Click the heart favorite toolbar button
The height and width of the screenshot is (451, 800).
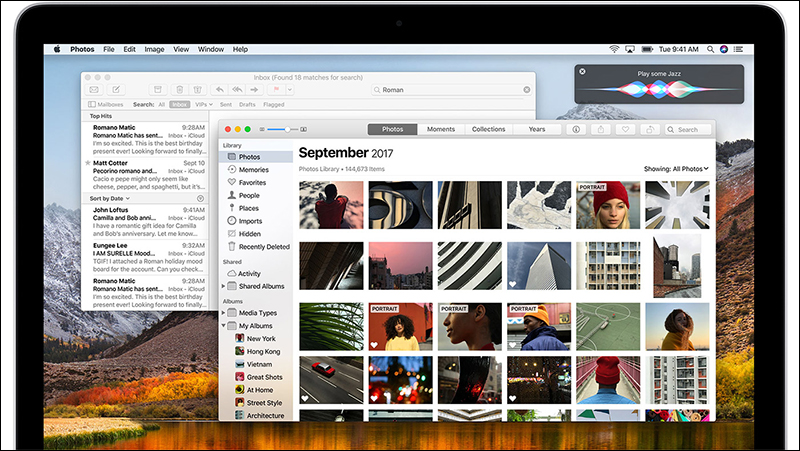[625, 130]
